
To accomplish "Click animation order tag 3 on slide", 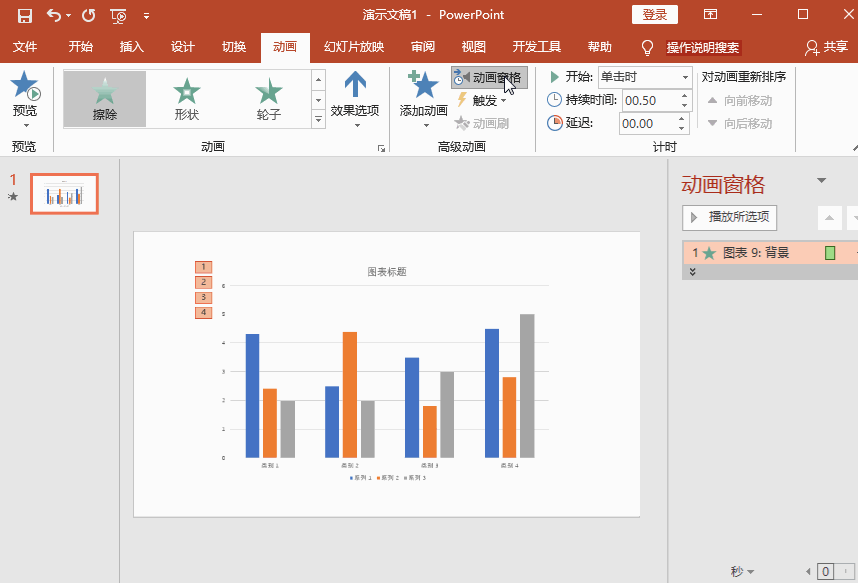I will pyautogui.click(x=204, y=297).
